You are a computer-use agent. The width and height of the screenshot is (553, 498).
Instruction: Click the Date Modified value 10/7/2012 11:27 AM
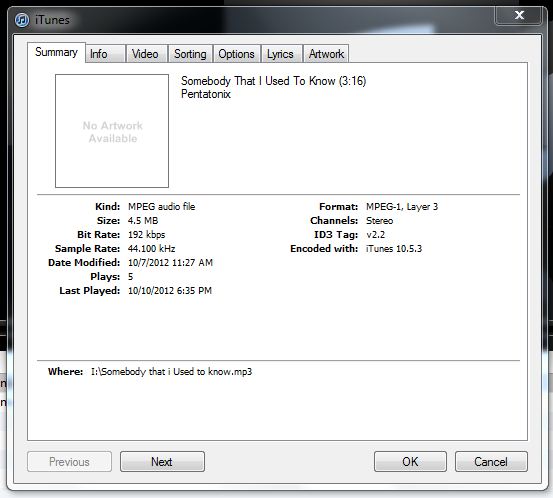point(170,263)
